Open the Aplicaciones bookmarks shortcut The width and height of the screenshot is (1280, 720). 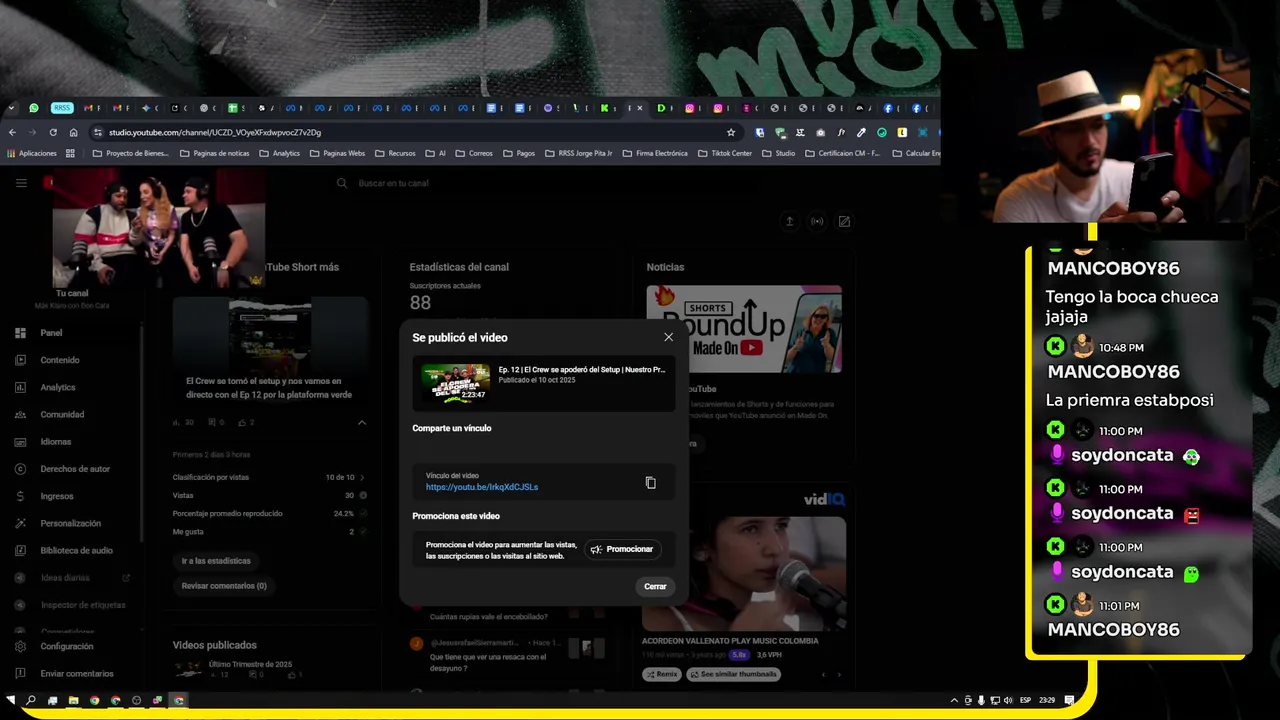pyautogui.click(x=32, y=153)
